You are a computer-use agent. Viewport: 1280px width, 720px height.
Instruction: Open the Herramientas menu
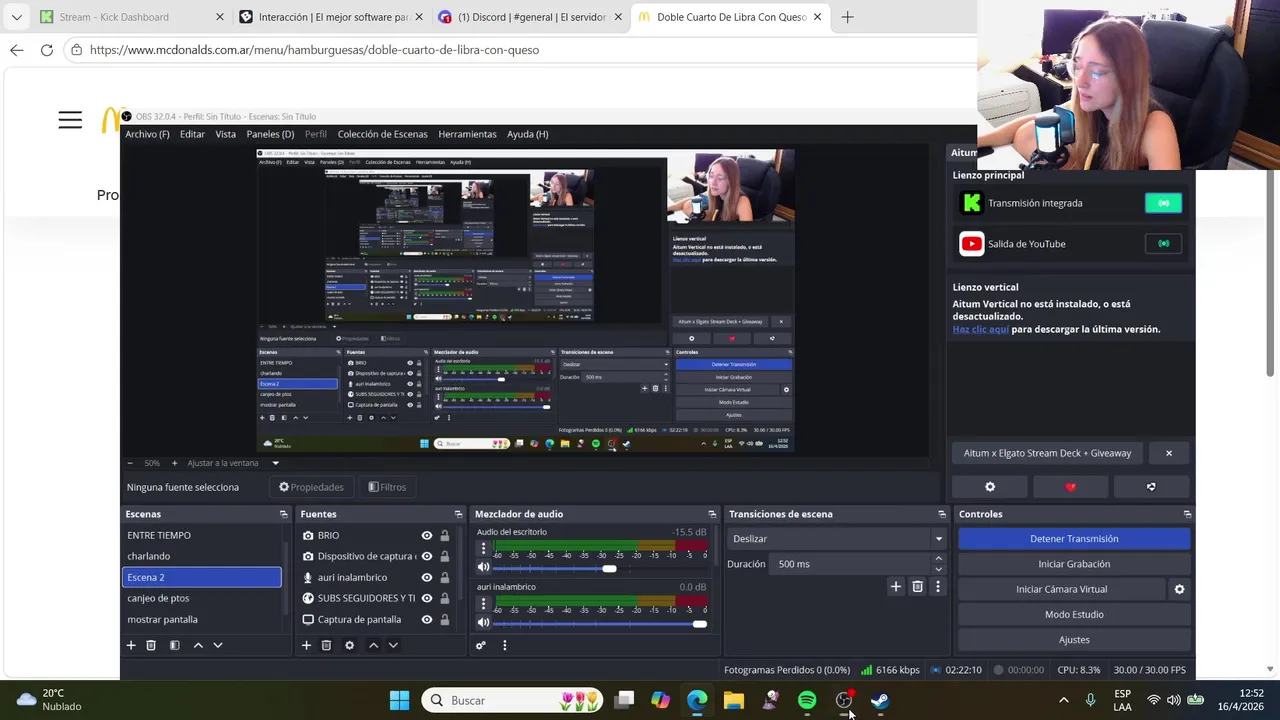467,134
